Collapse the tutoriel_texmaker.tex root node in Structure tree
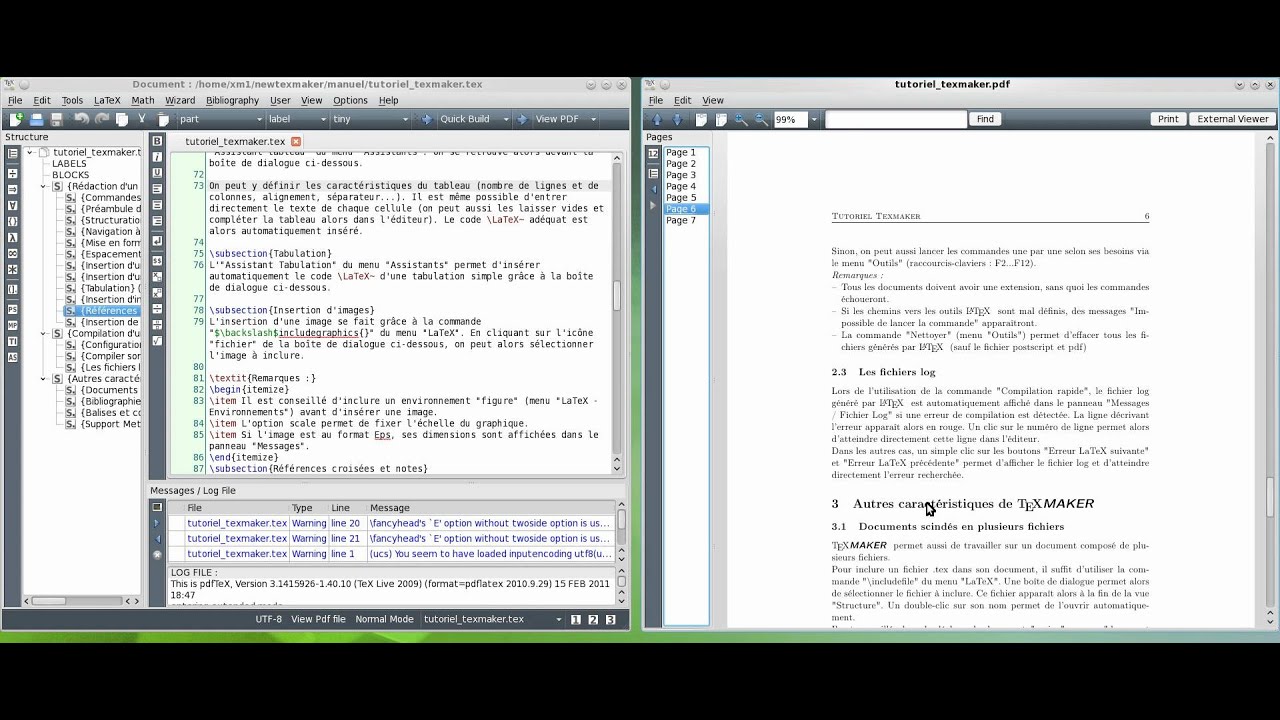Image resolution: width=1280 pixels, height=720 pixels. [30, 152]
